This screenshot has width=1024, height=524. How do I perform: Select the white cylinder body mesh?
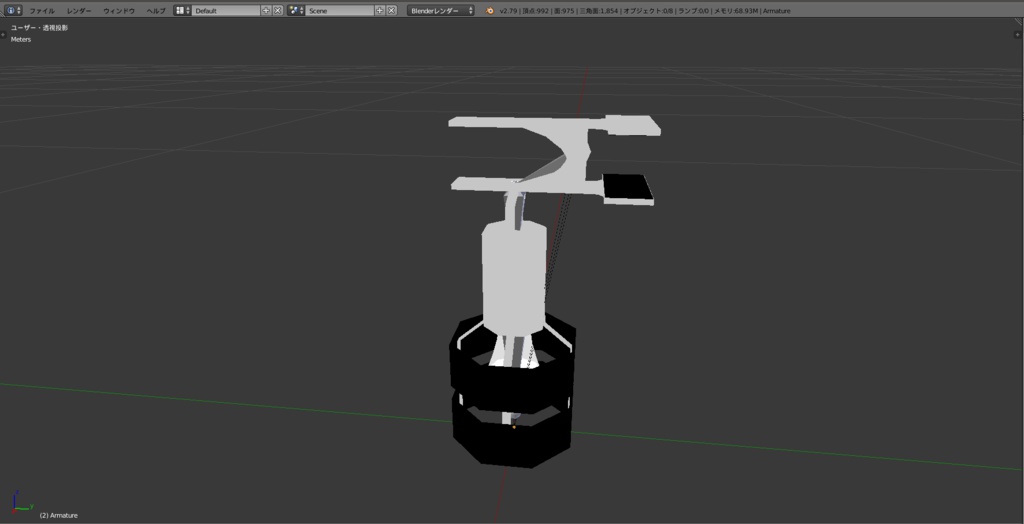(x=513, y=278)
